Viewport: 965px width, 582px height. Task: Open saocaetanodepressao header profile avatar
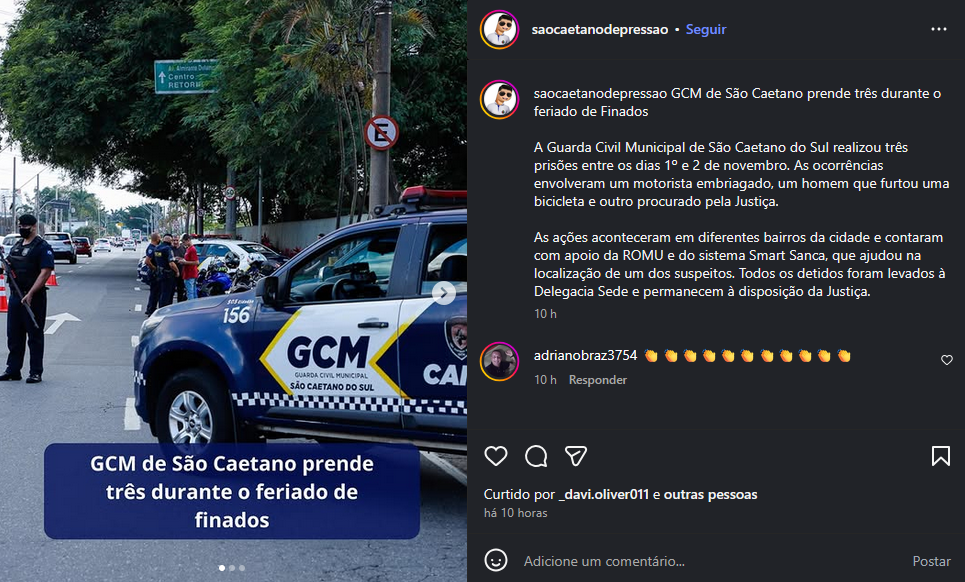coord(499,30)
